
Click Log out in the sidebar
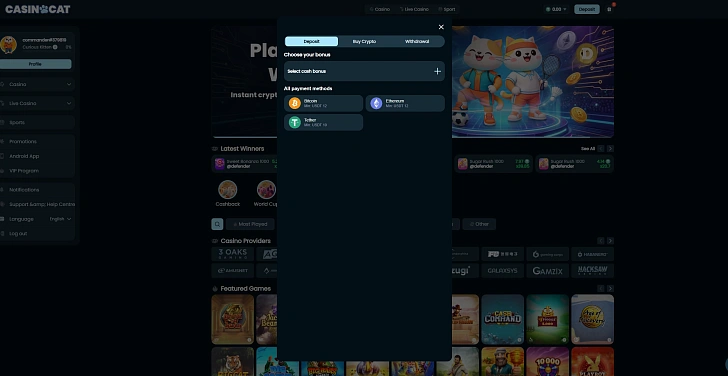pyautogui.click(x=18, y=233)
